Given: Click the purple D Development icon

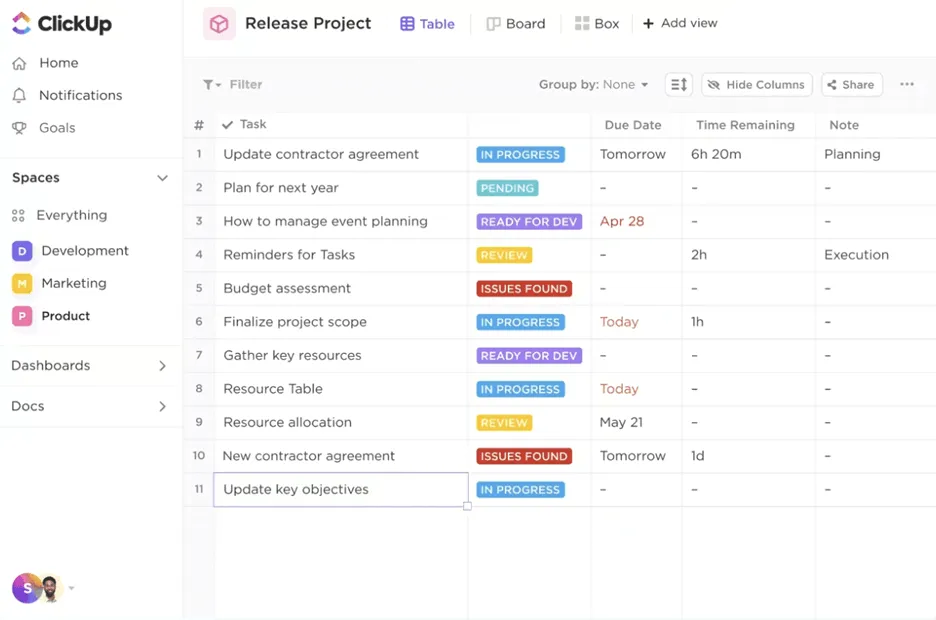Looking at the screenshot, I should [22, 251].
